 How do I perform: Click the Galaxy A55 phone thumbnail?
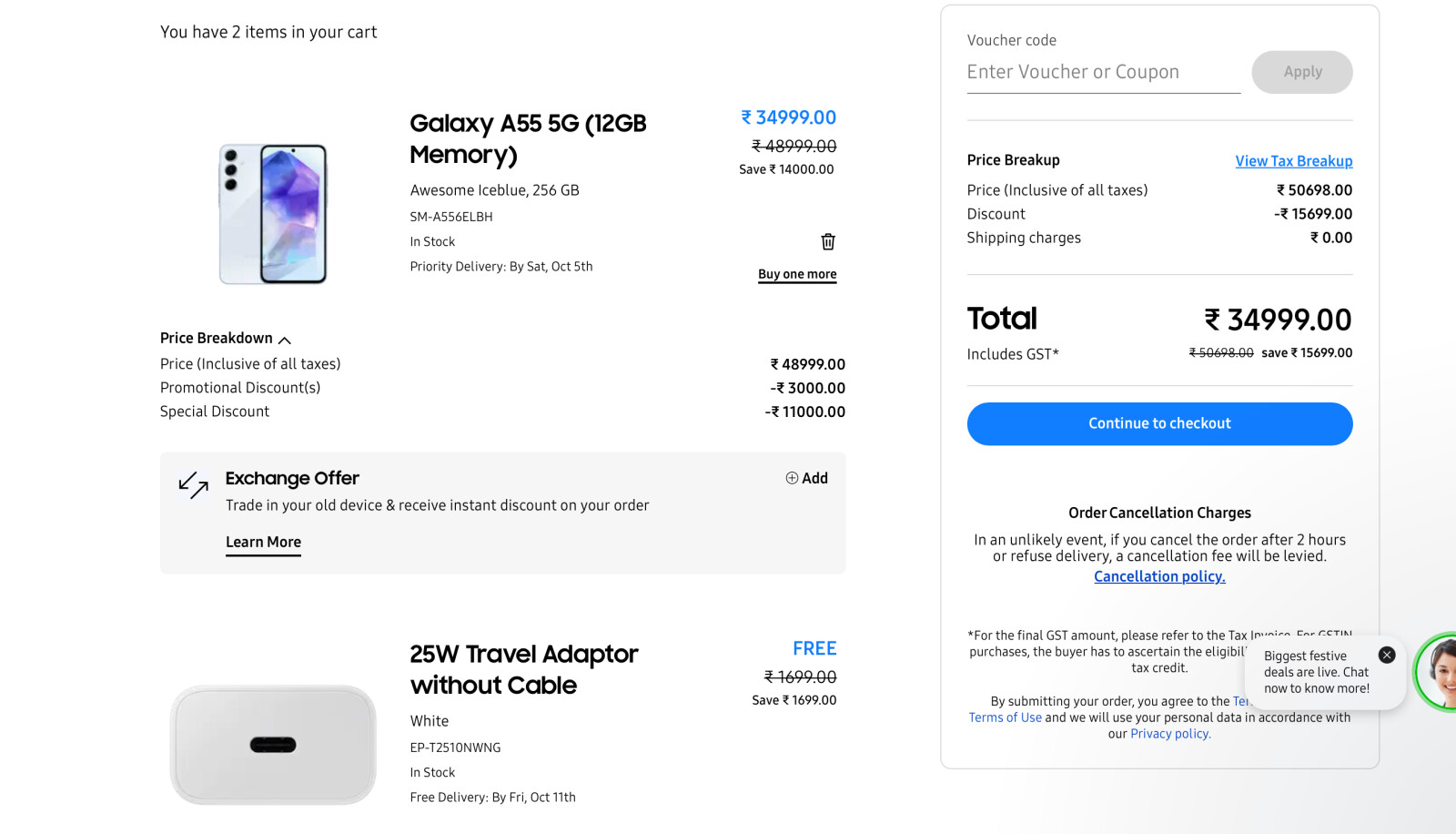click(x=273, y=214)
